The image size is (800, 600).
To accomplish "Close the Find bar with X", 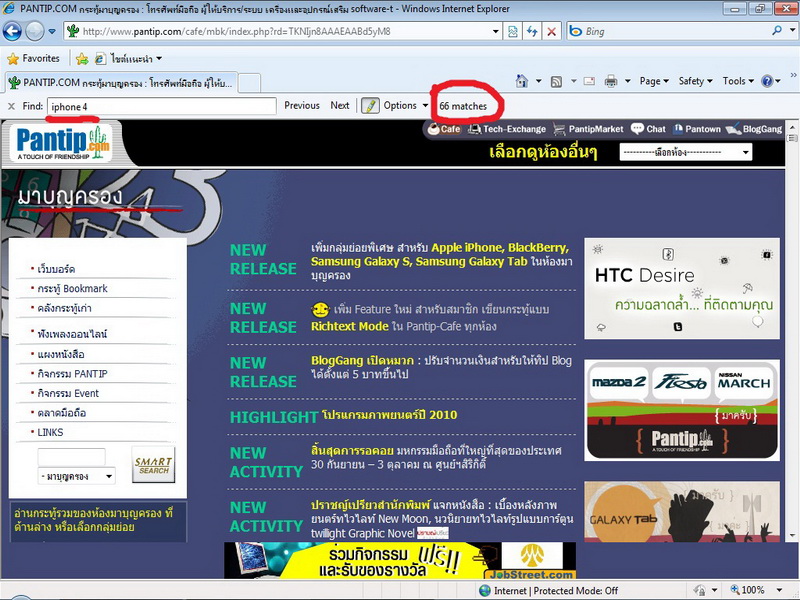I will point(11,106).
